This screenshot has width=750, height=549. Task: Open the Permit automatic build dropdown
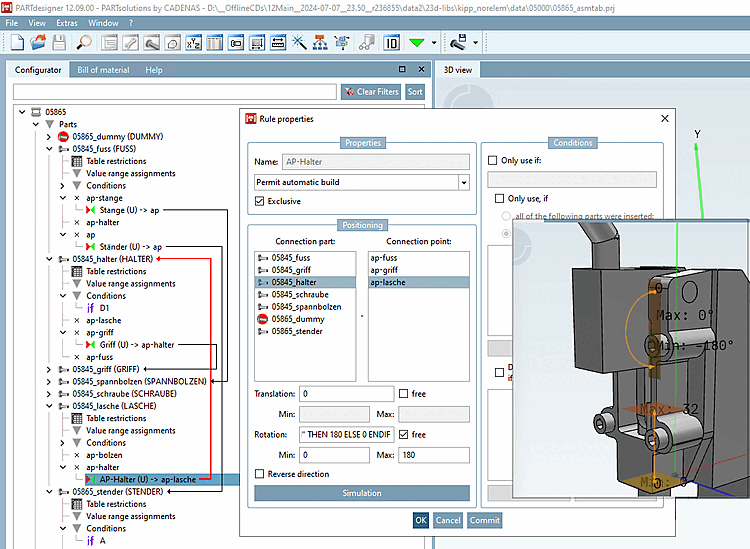(x=463, y=183)
